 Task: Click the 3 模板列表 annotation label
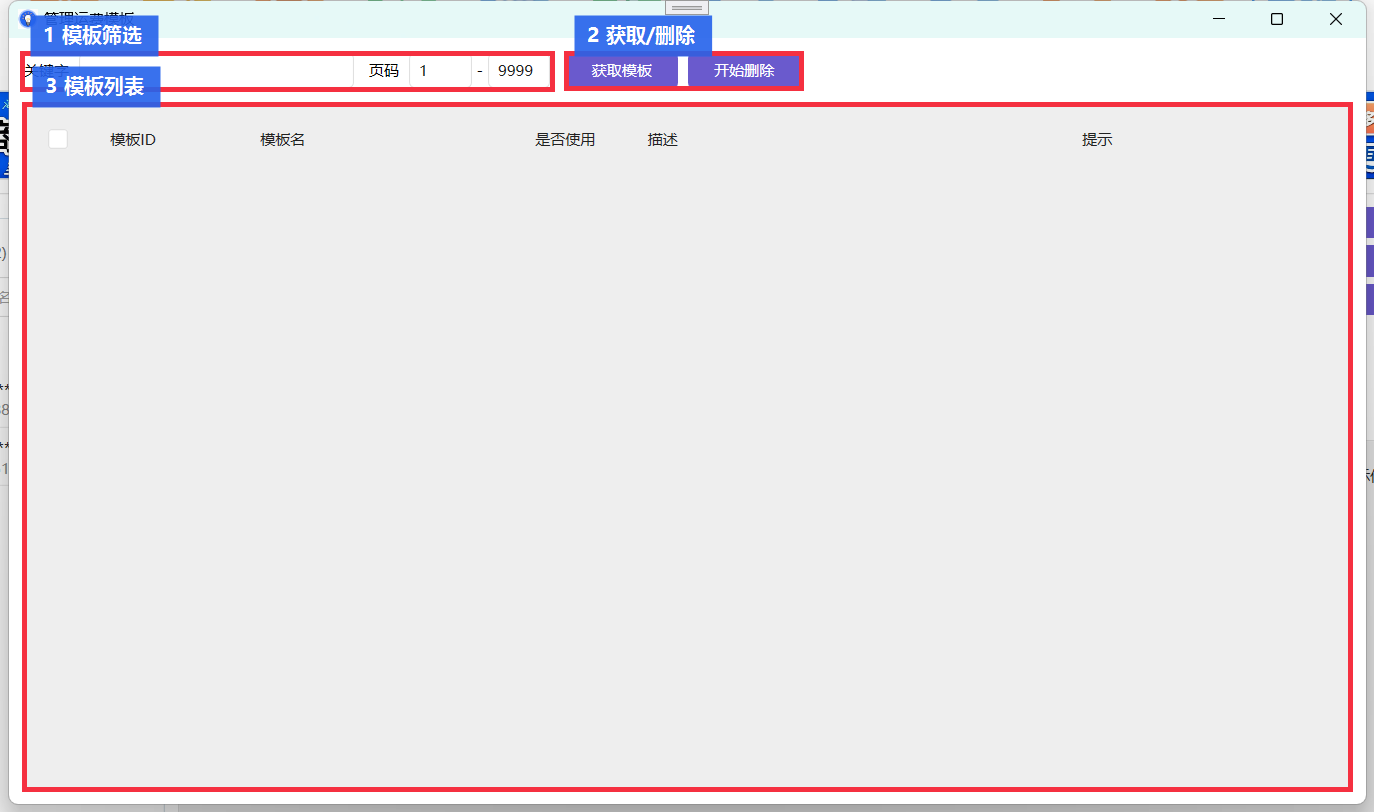(x=96, y=87)
